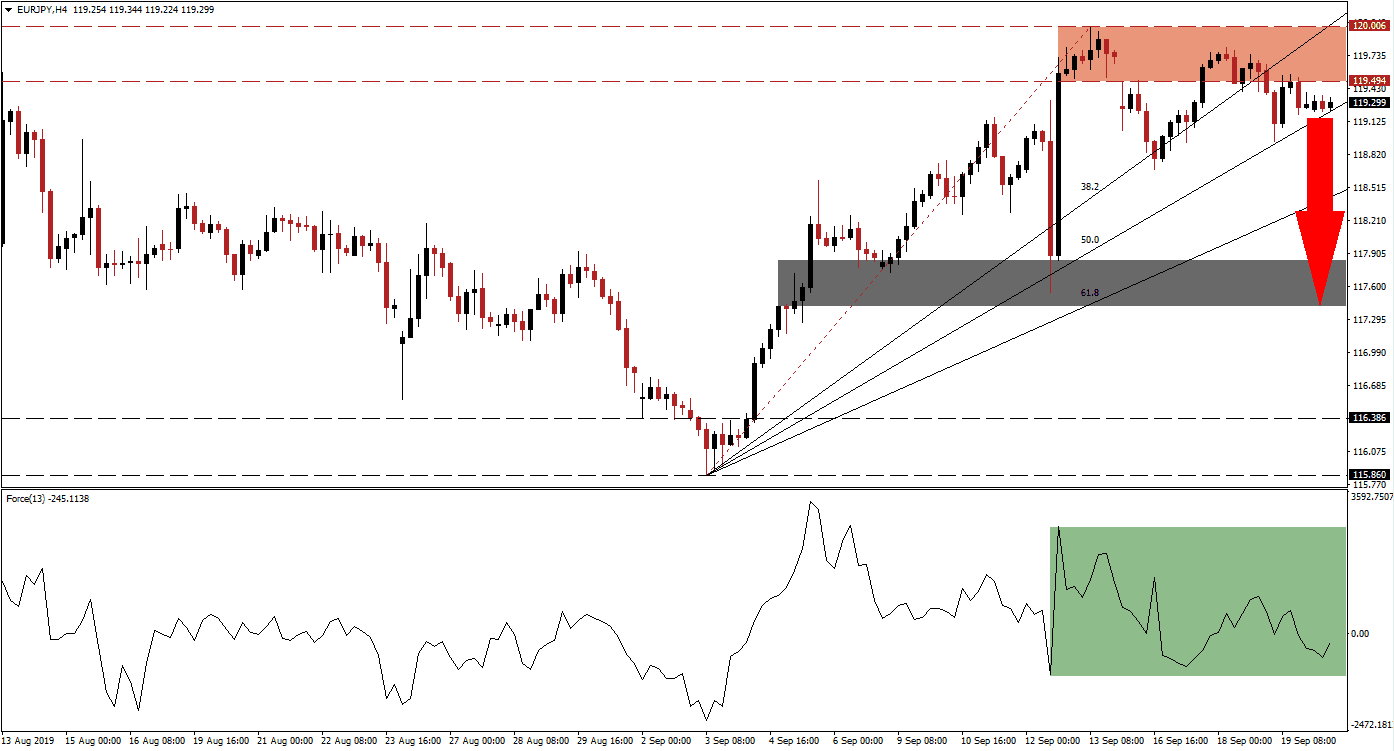This screenshot has width=1394, height=751.
Task: Click the 50.0 Fibonacci retracement label
Action: (1090, 239)
